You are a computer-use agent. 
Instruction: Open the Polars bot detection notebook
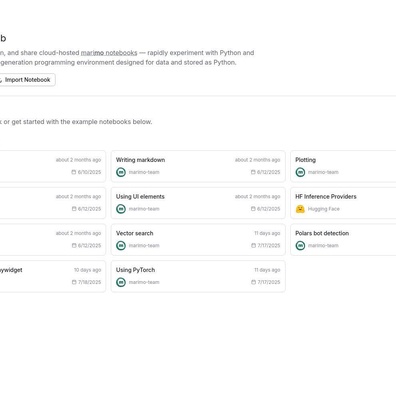coord(343,239)
